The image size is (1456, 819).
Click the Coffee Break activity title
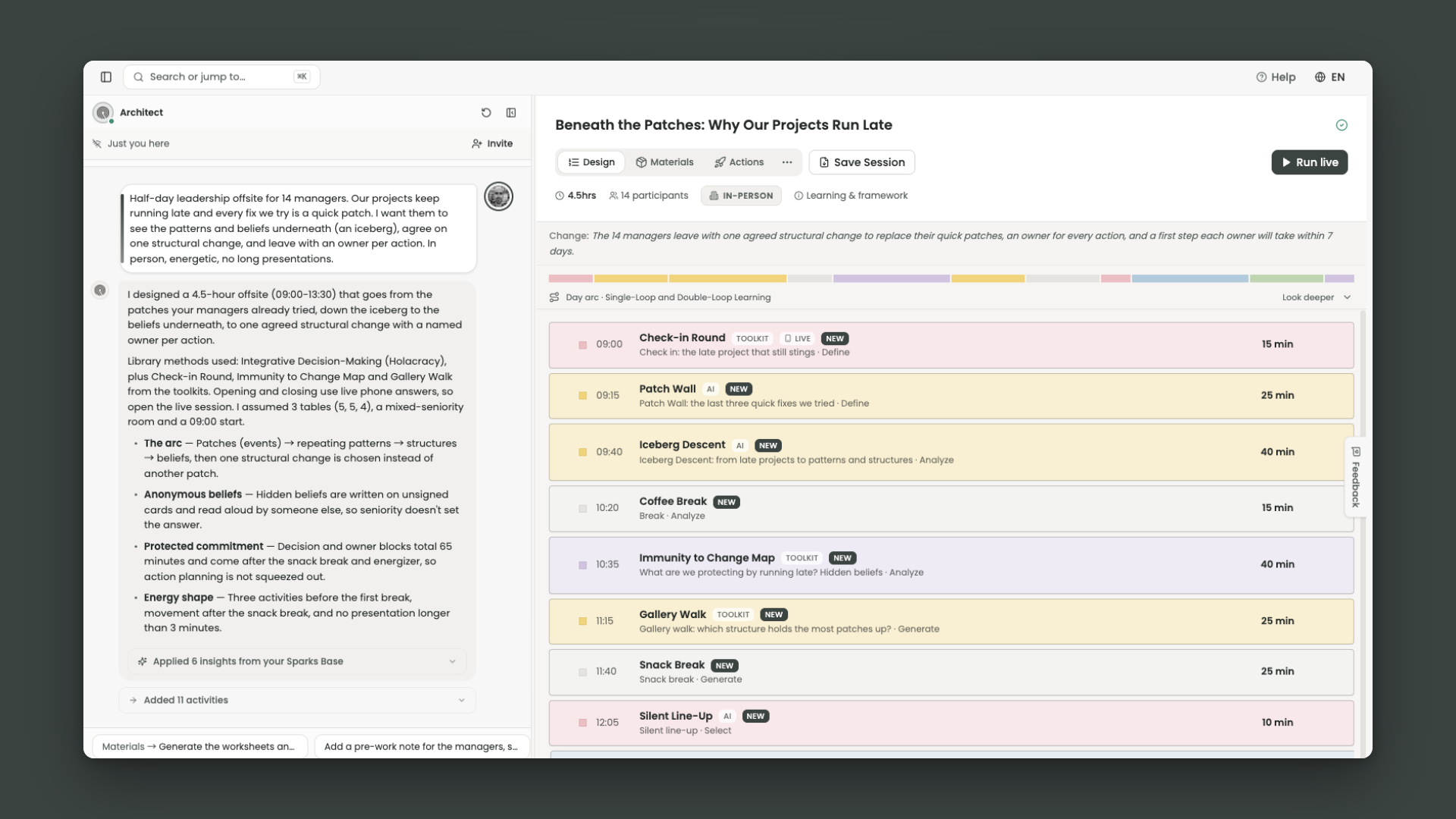click(x=673, y=501)
